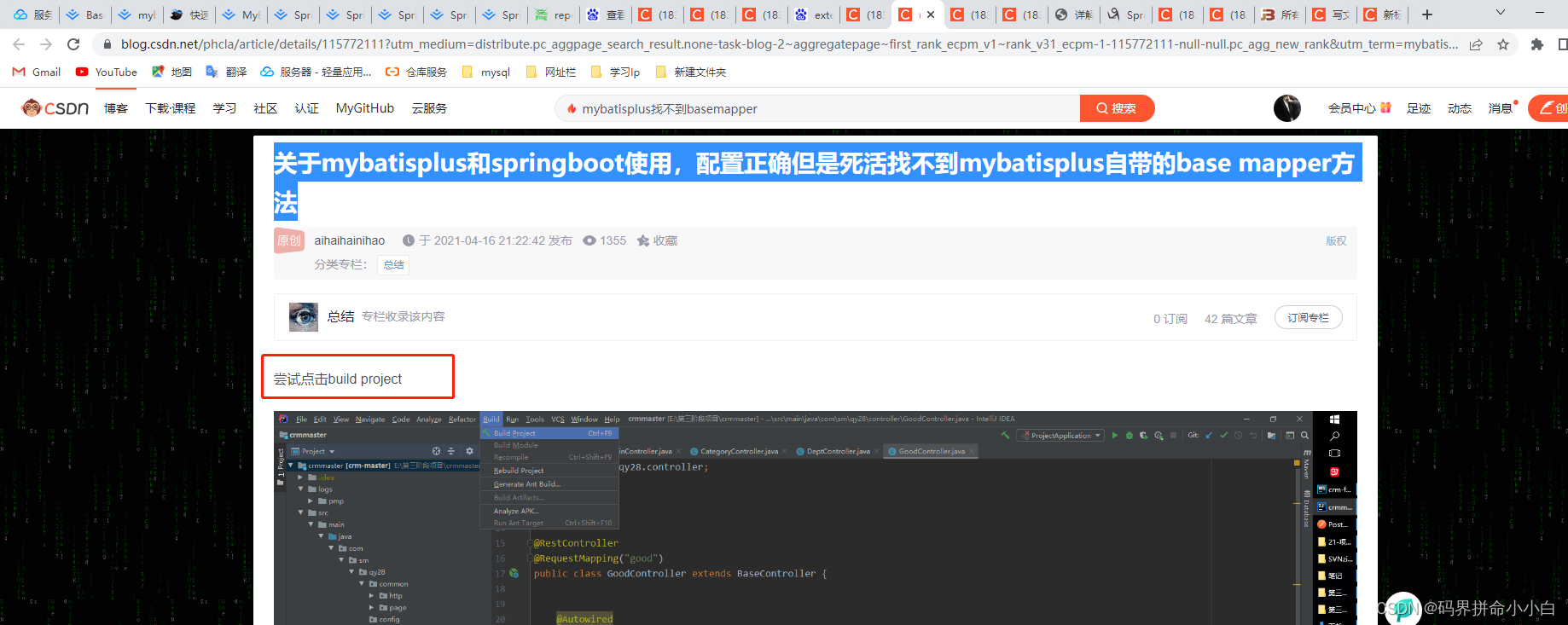Open the 学习 nav item
The image size is (1568, 625).
pos(224,108)
